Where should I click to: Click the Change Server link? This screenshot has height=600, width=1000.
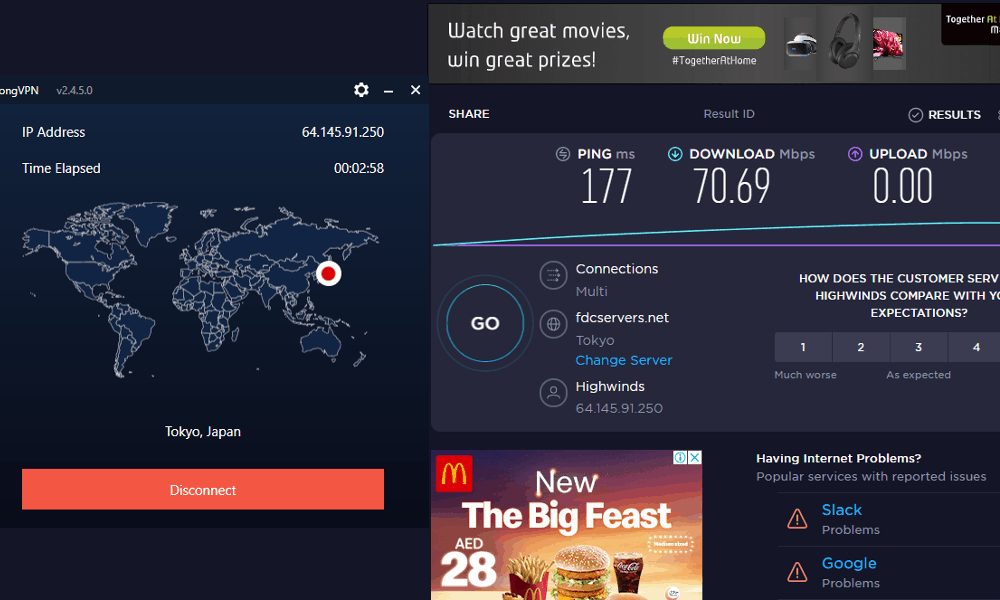(x=624, y=360)
